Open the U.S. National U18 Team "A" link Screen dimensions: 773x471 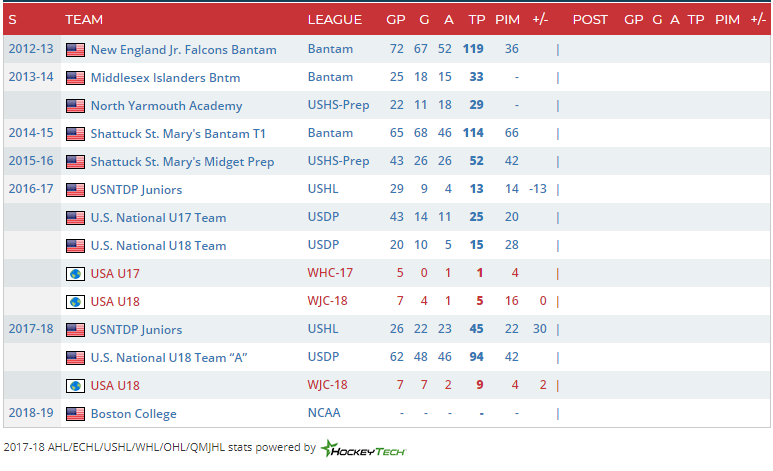169,358
